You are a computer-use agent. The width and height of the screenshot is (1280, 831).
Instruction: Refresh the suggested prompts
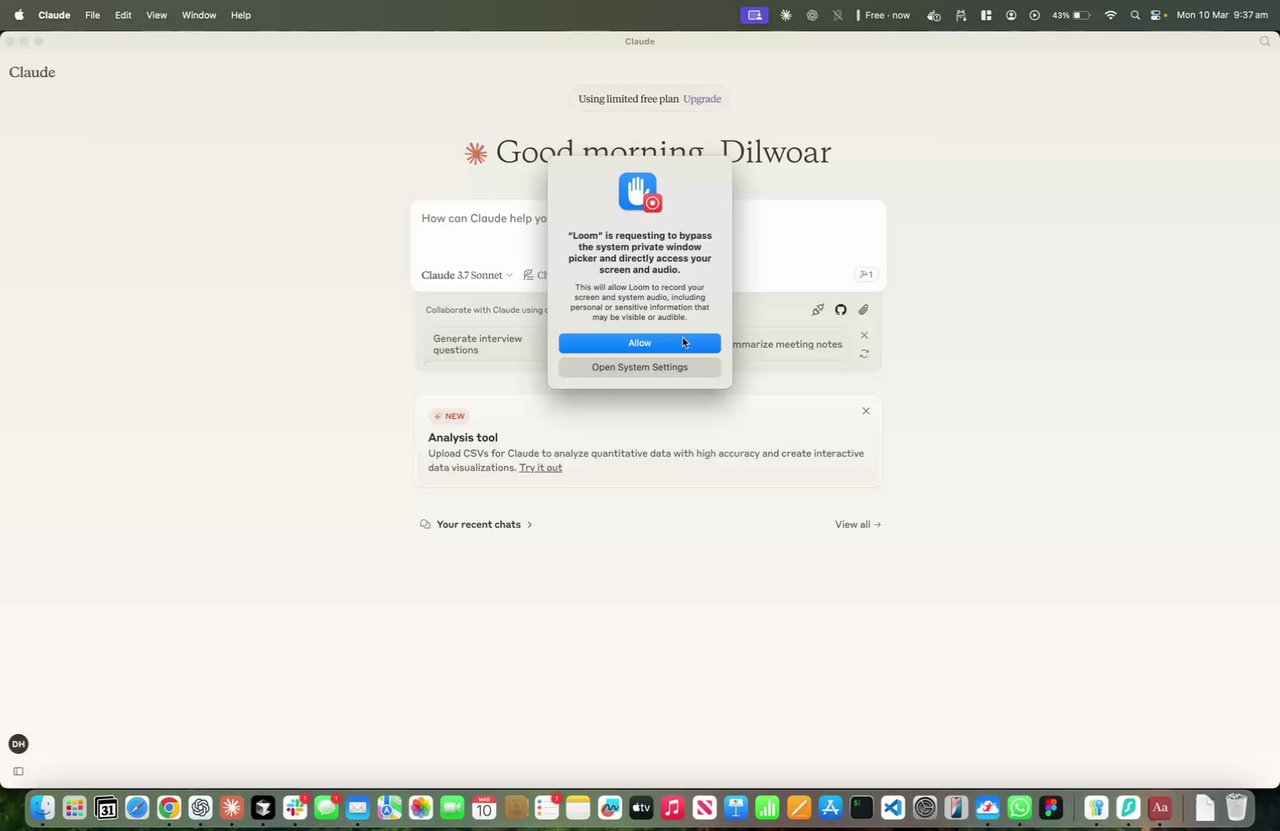pos(864,354)
